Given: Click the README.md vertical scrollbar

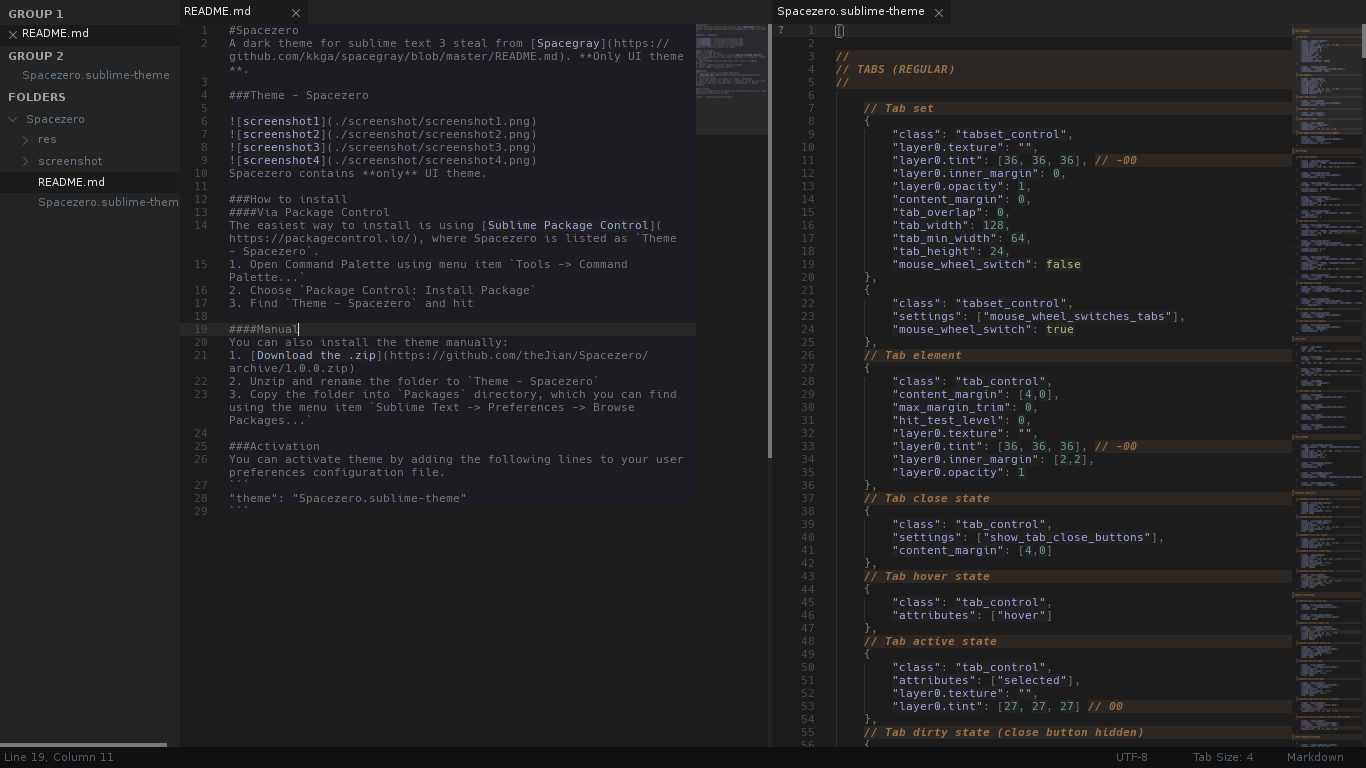Looking at the screenshot, I should (x=770, y=240).
